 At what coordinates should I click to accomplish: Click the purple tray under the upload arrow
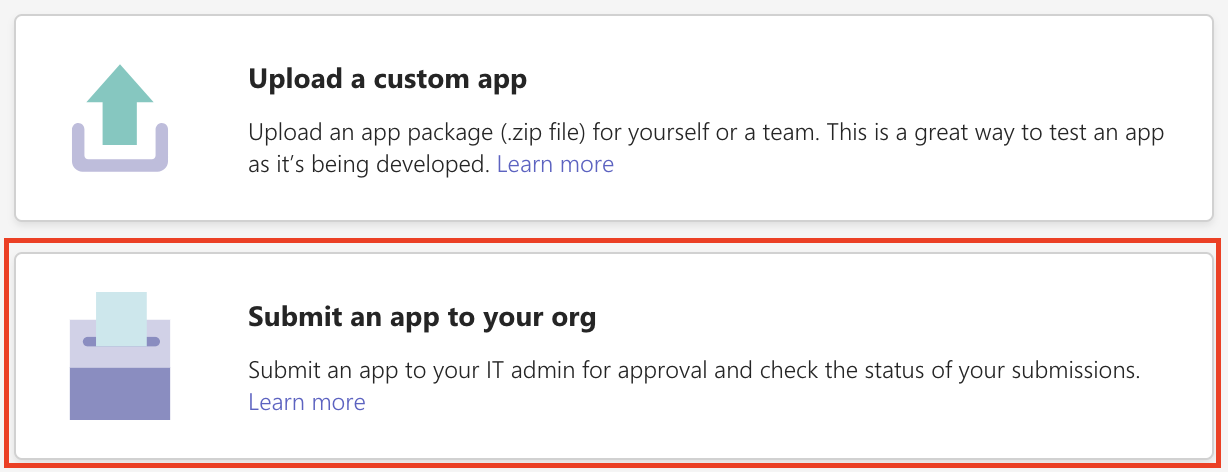(x=120, y=161)
